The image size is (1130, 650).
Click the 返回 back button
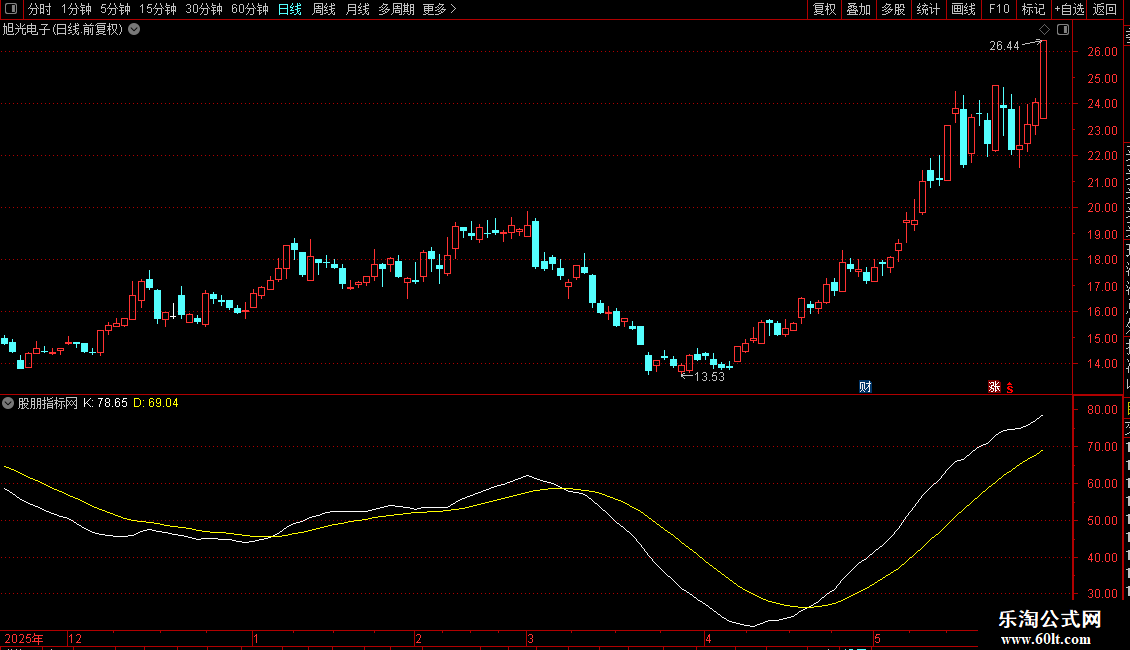point(1105,9)
